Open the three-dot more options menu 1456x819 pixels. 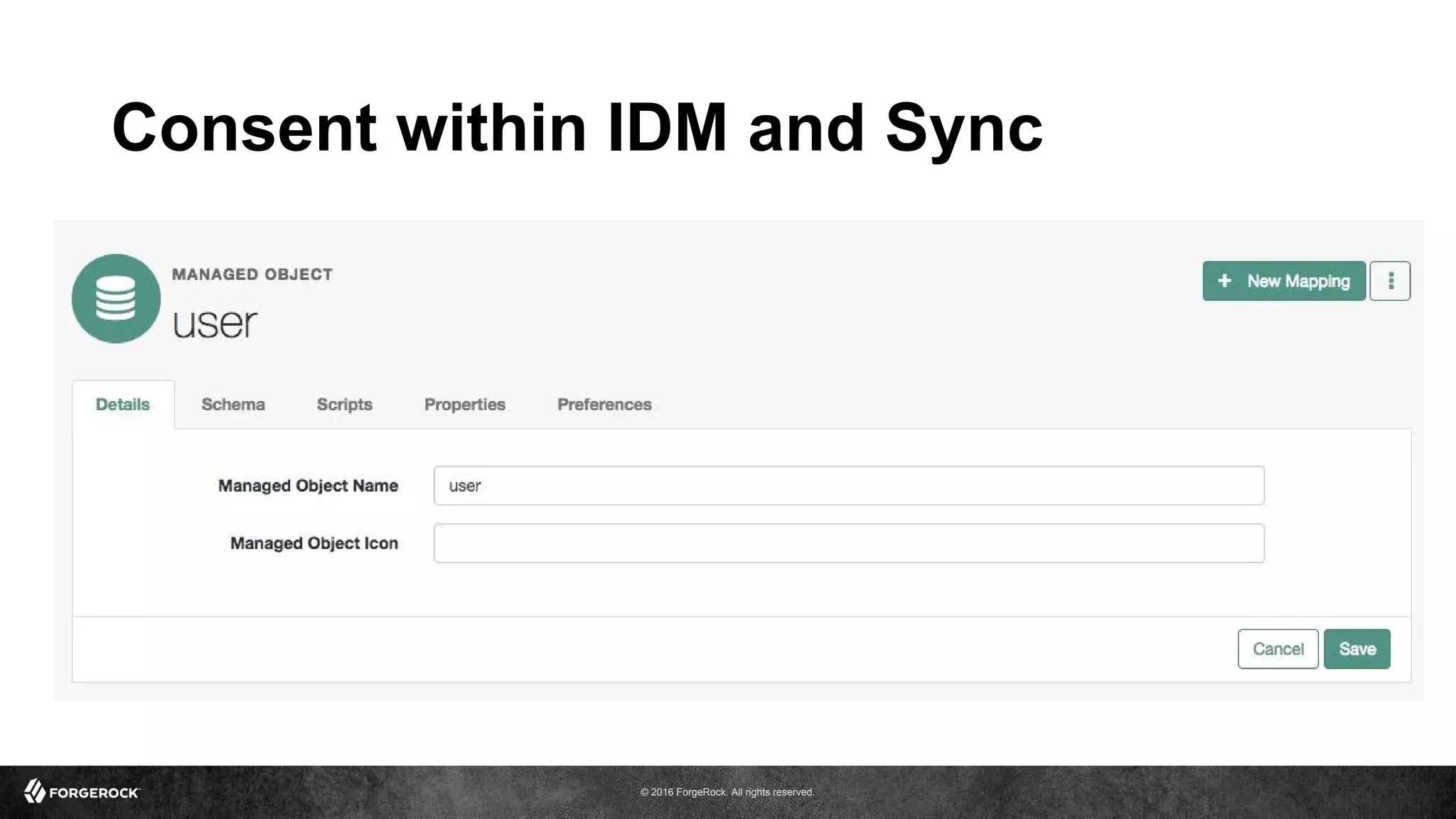pyautogui.click(x=1390, y=281)
